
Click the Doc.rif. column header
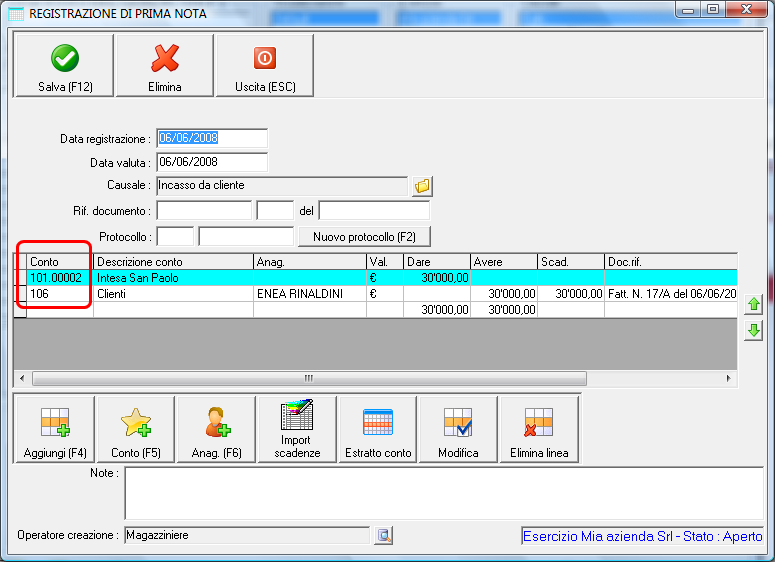click(x=671, y=262)
